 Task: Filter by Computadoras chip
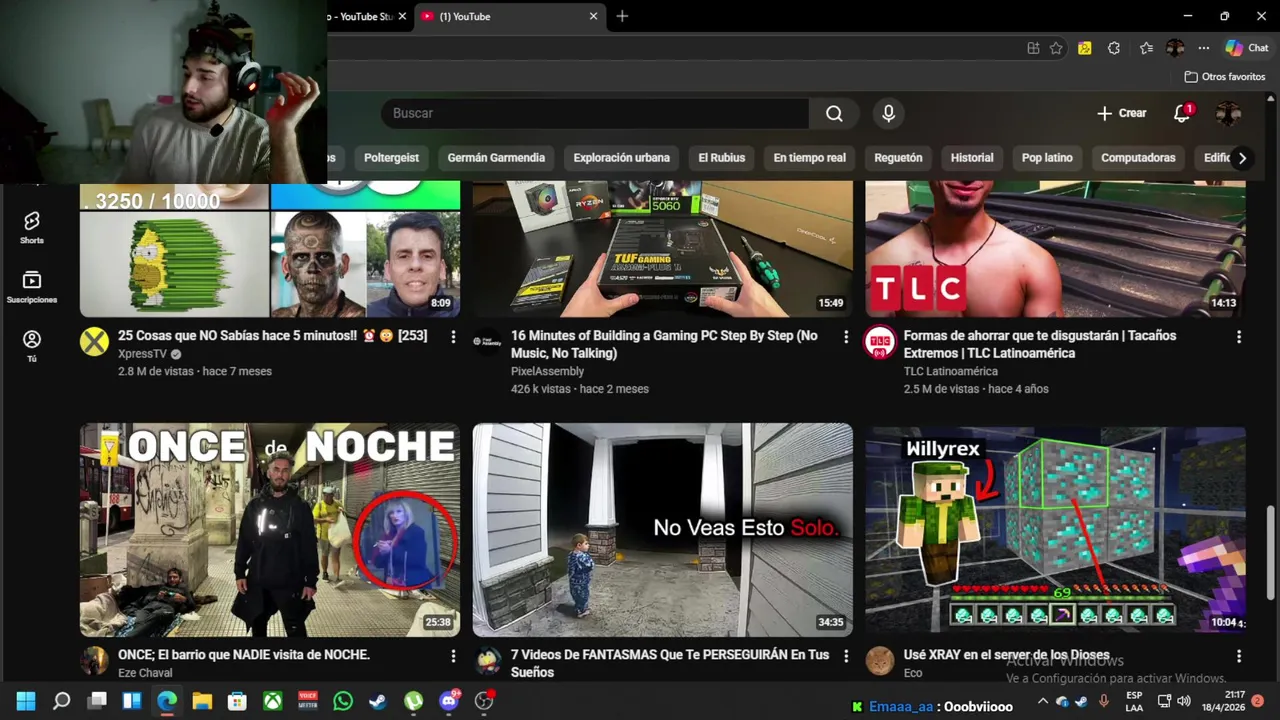click(1138, 158)
